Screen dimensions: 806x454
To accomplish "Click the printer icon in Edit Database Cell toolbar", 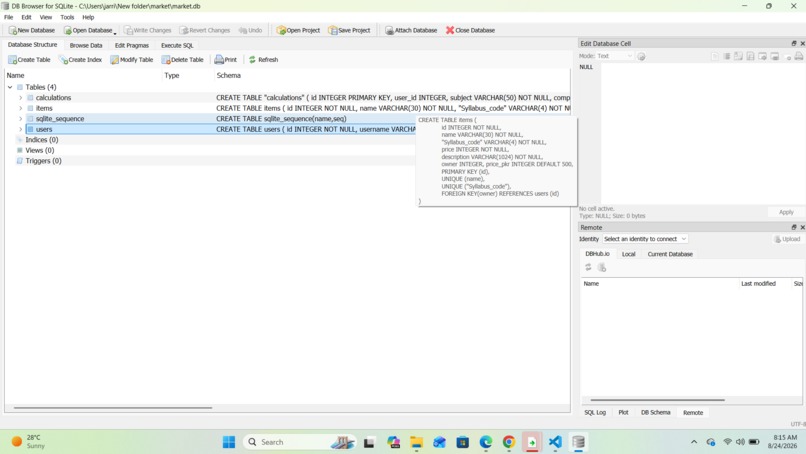I will click(799, 56).
